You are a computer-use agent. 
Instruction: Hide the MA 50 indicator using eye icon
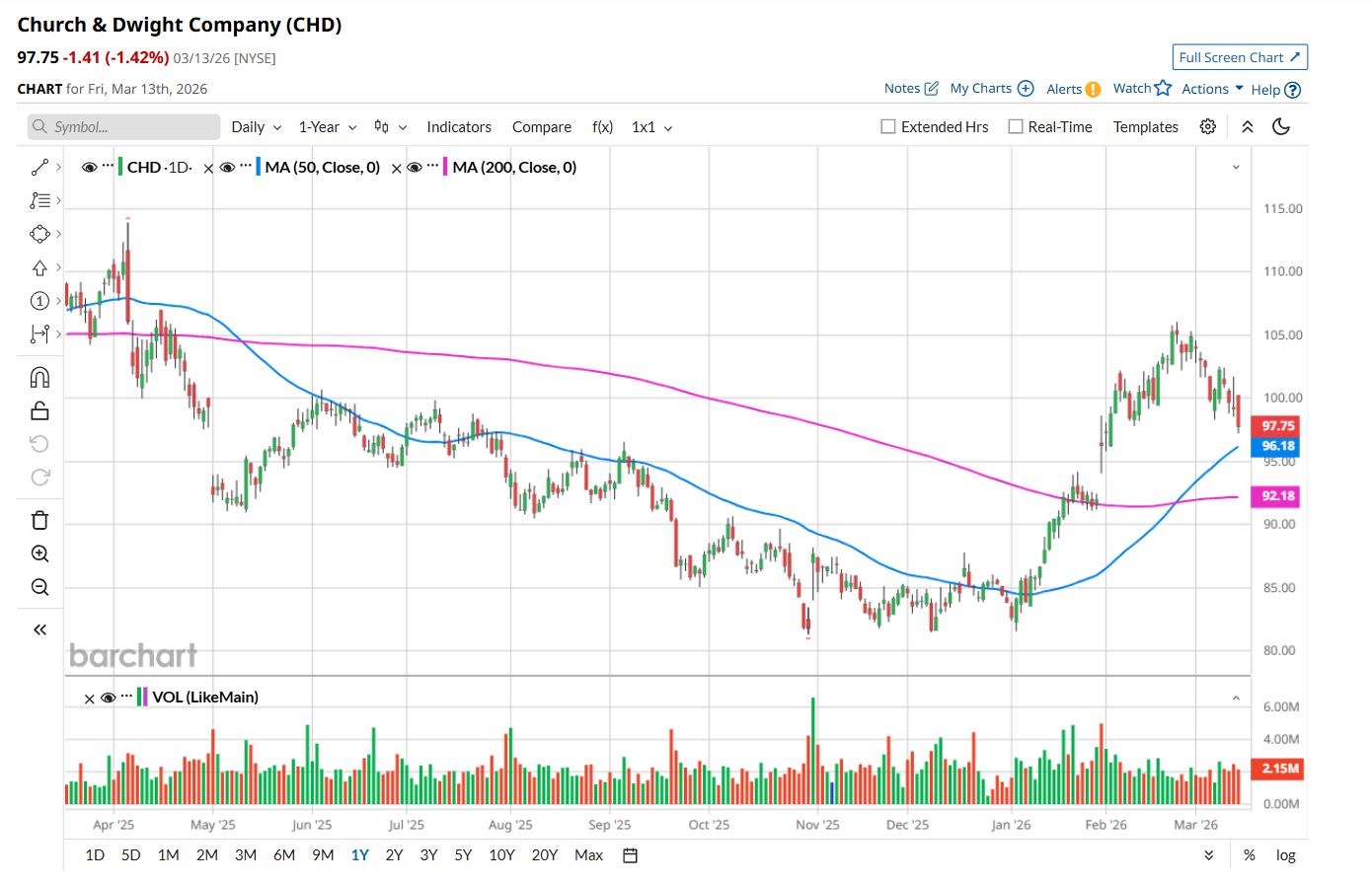[228, 168]
